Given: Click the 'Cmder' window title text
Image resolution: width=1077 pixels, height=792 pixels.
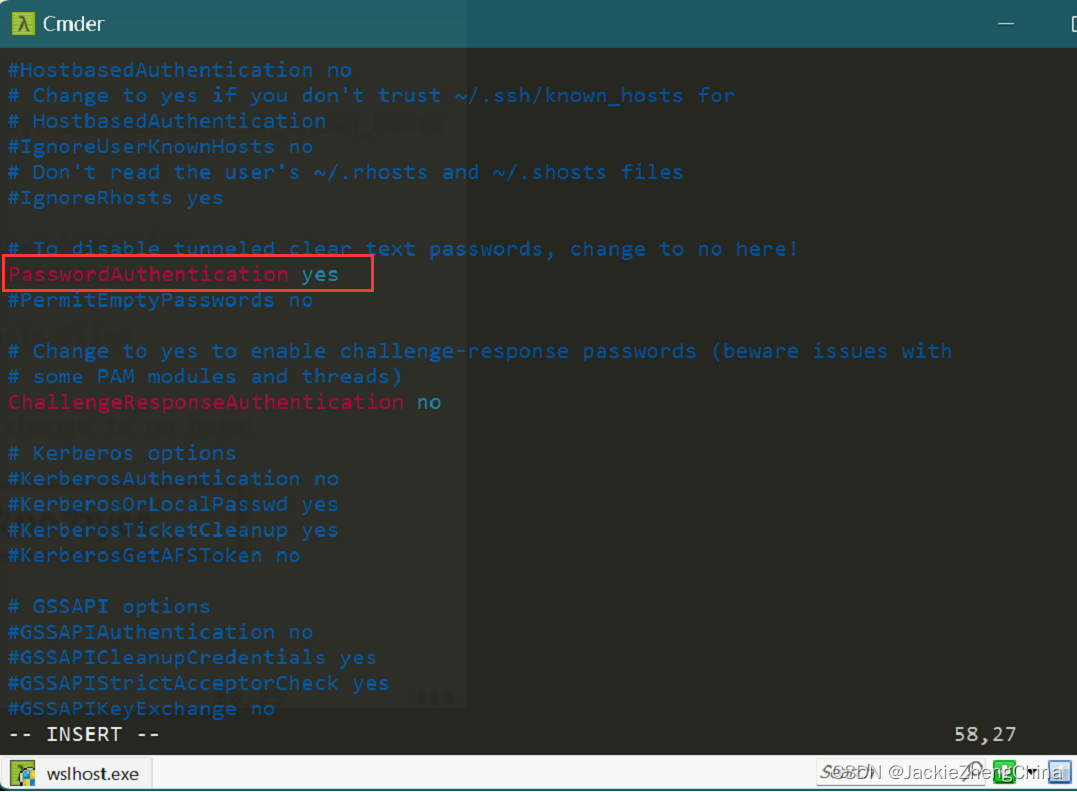Looking at the screenshot, I should (73, 24).
